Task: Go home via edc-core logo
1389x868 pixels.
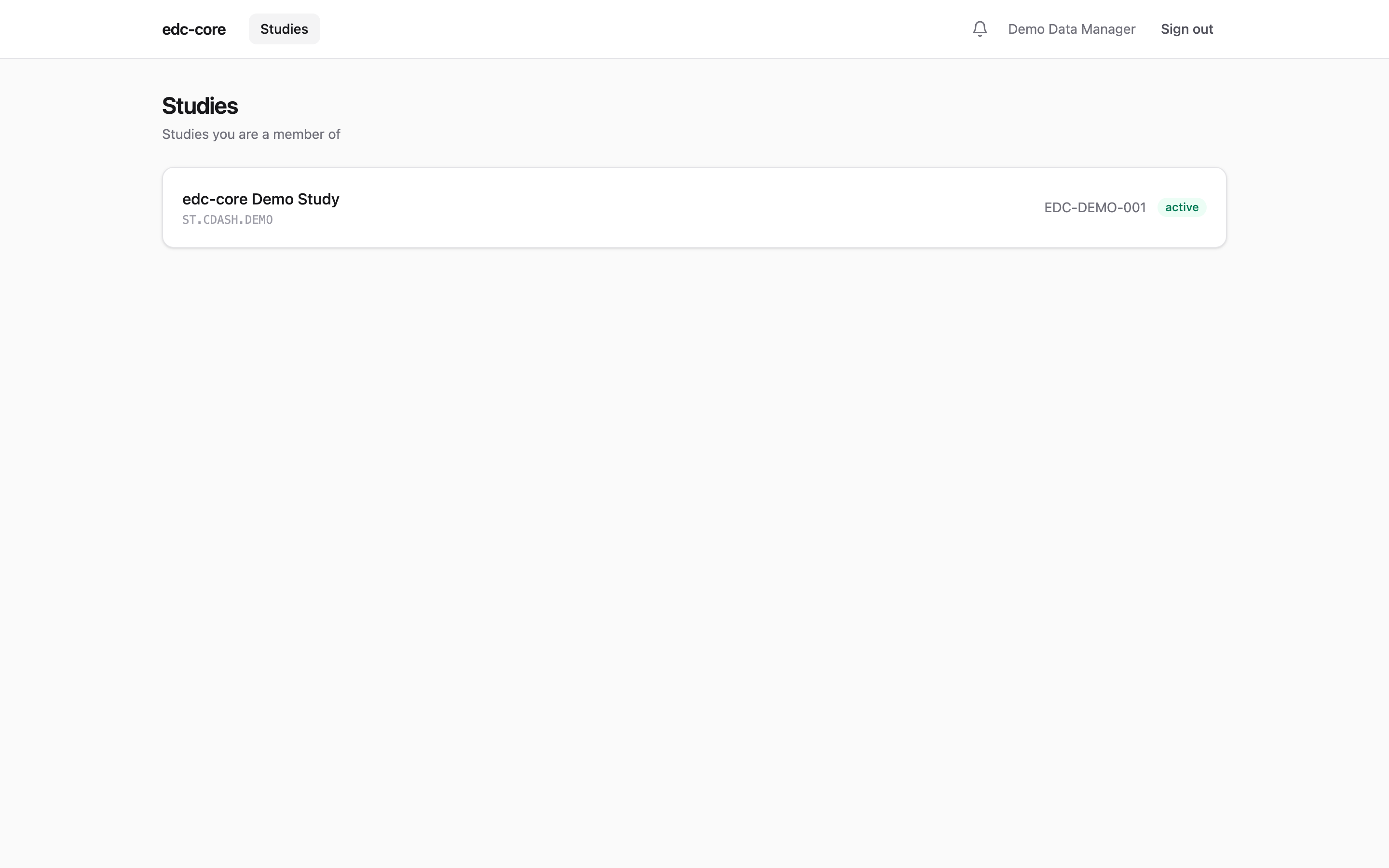Action: pos(194,29)
